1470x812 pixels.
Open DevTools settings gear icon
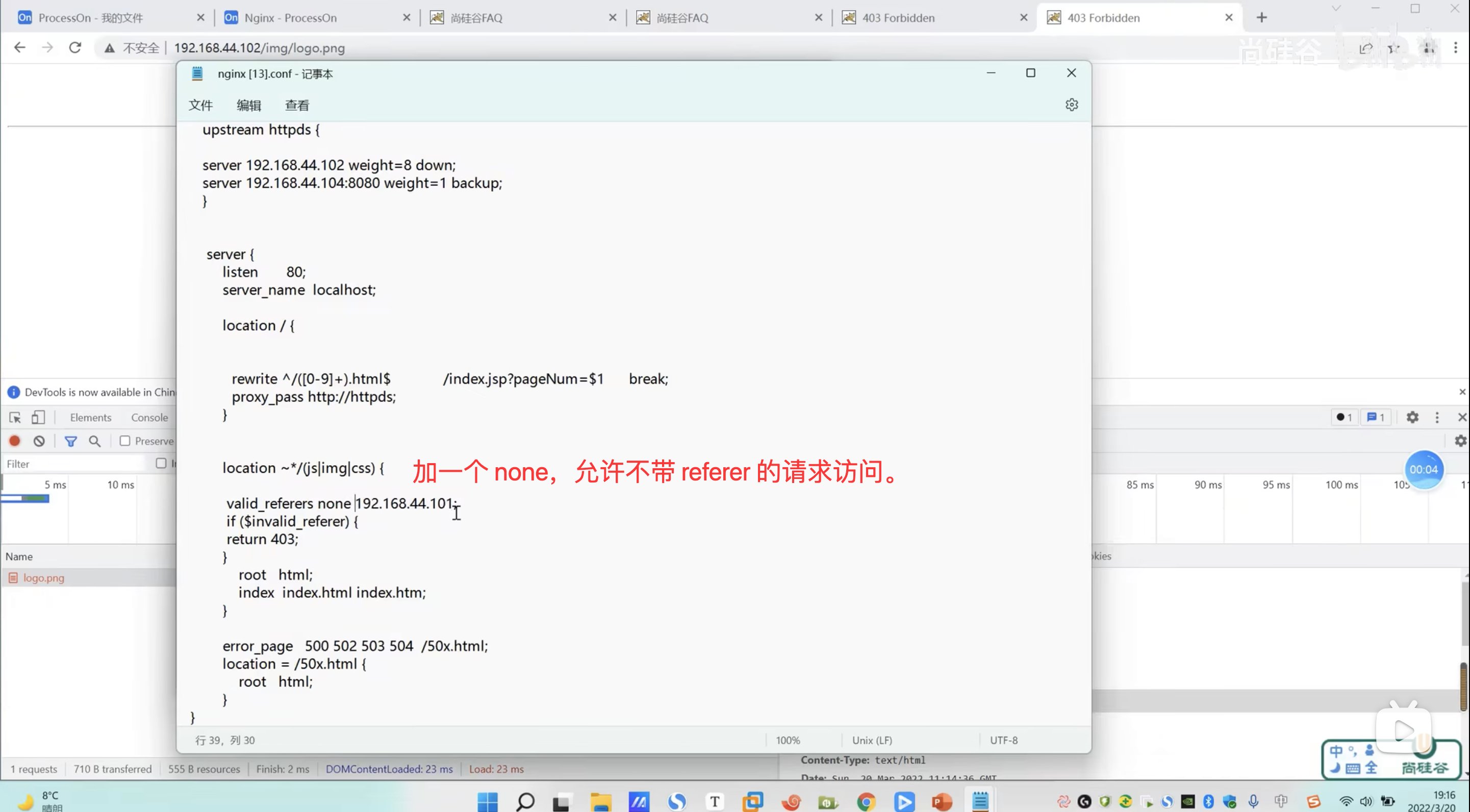point(1412,418)
